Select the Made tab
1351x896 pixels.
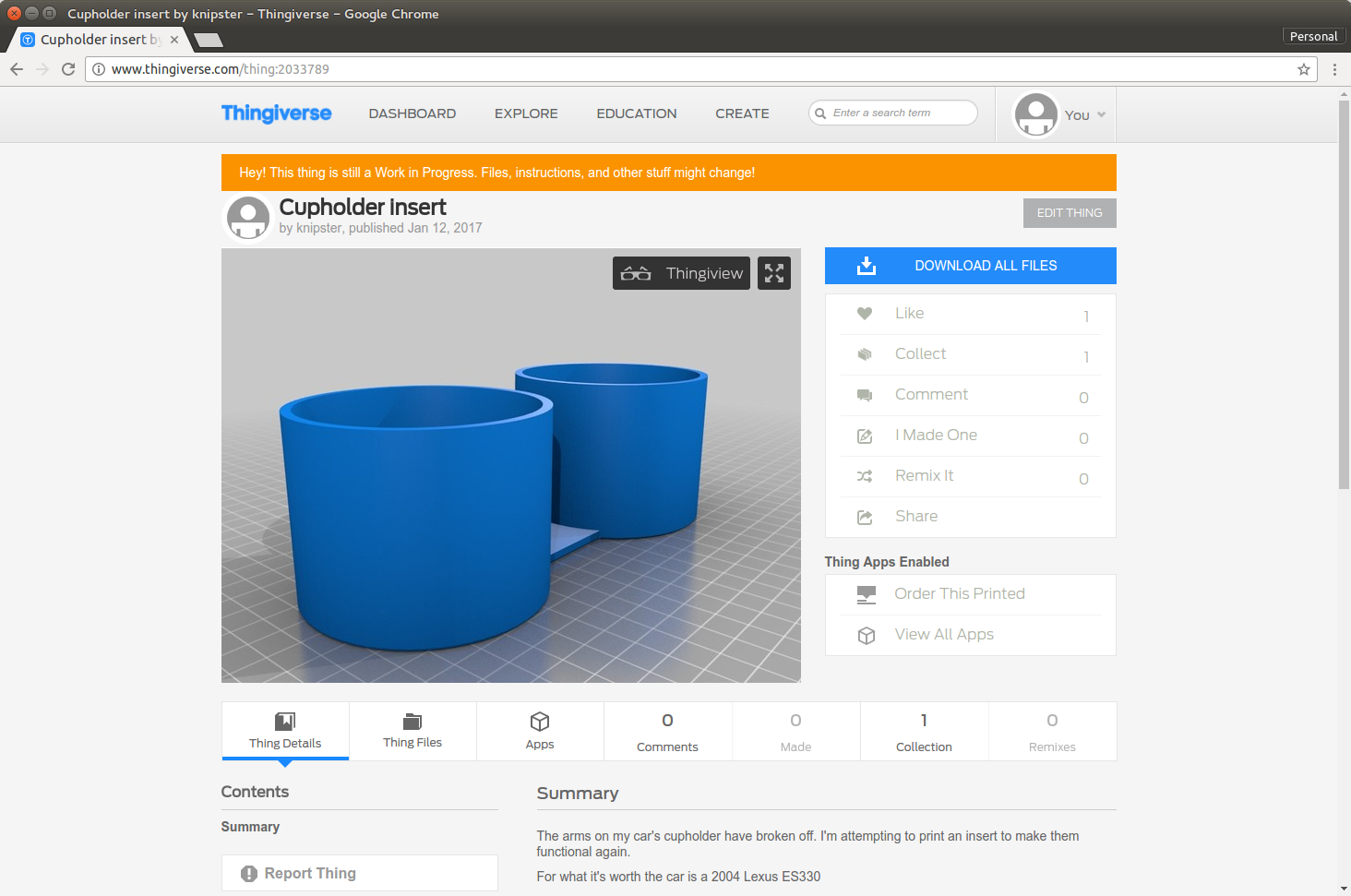tap(795, 732)
